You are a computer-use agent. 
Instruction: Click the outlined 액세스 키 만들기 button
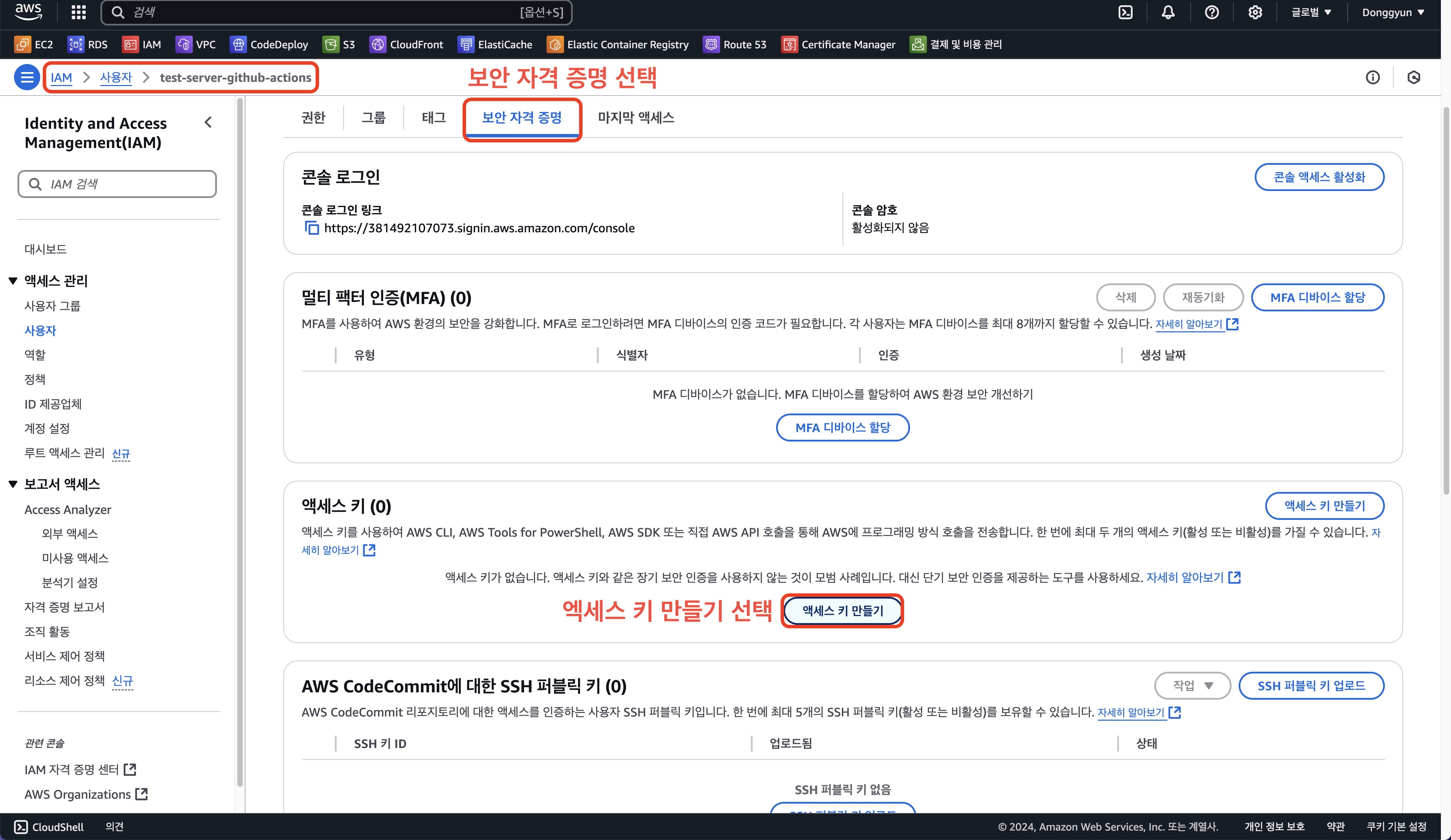pos(1324,506)
